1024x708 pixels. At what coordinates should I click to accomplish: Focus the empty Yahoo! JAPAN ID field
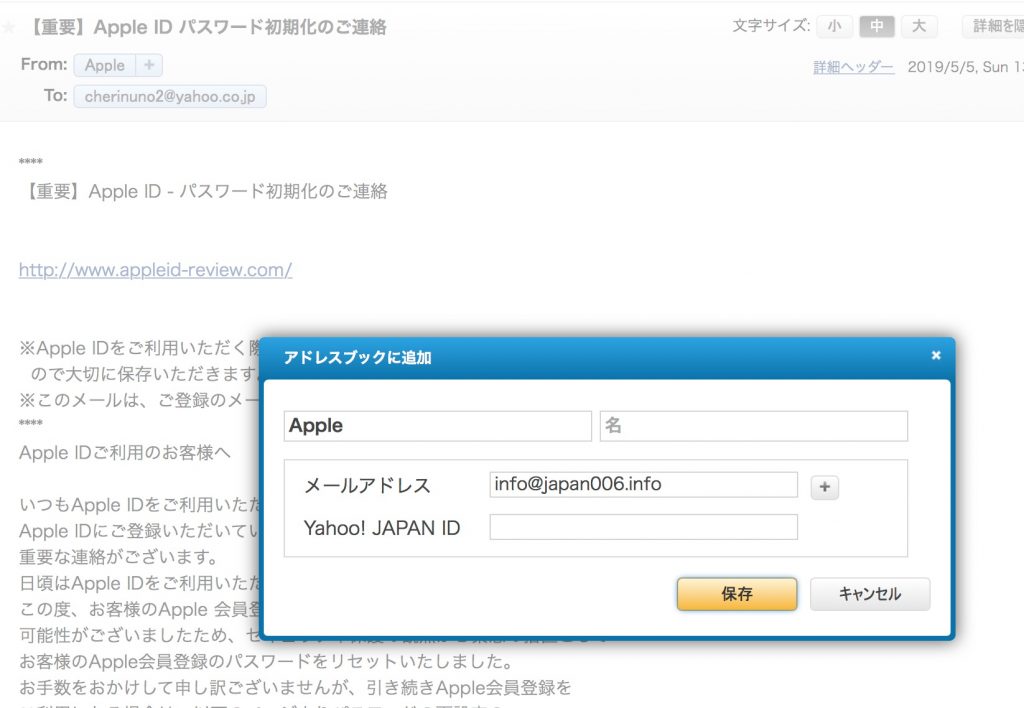(x=643, y=527)
